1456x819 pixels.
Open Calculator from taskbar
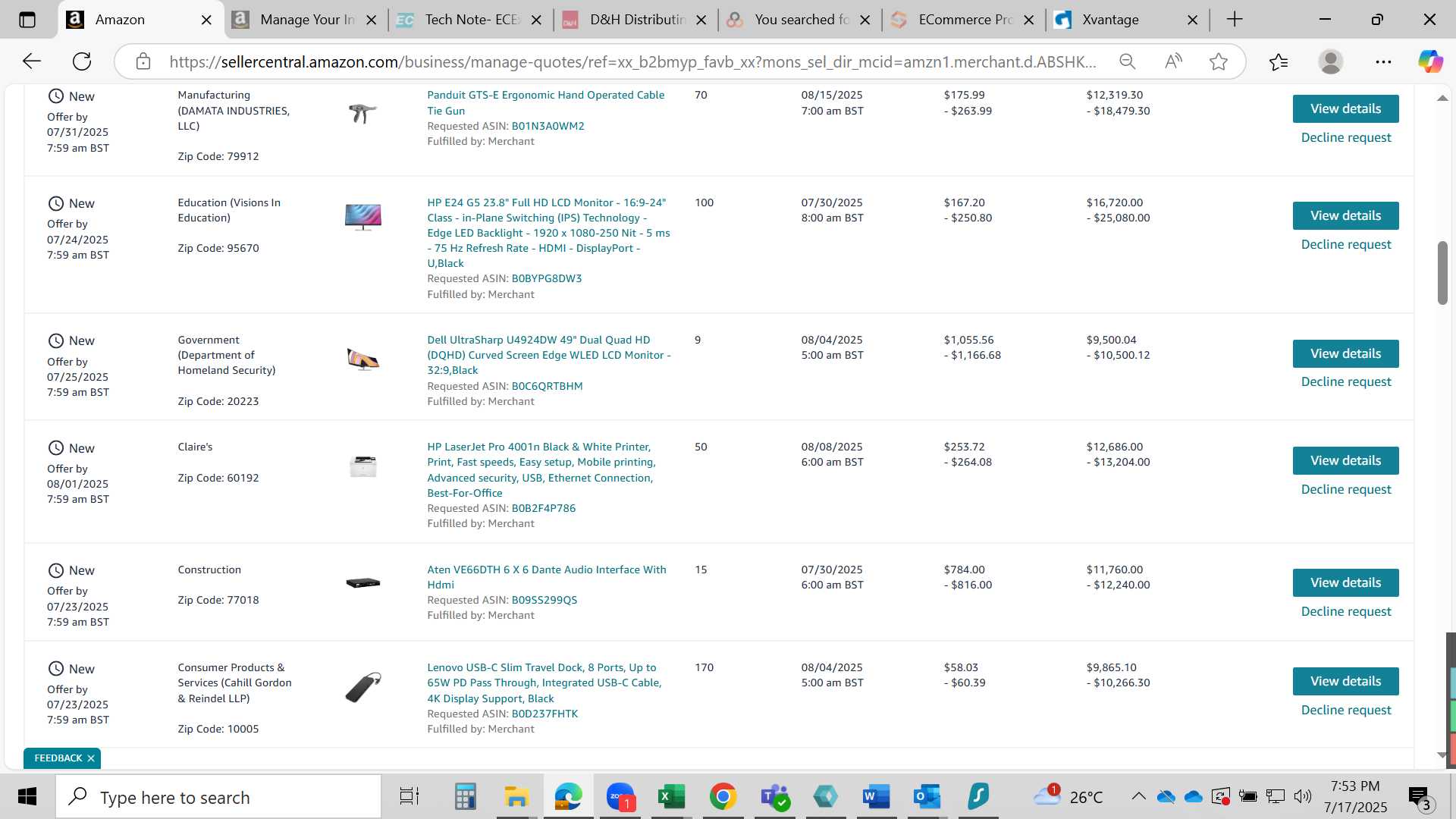pos(465,797)
